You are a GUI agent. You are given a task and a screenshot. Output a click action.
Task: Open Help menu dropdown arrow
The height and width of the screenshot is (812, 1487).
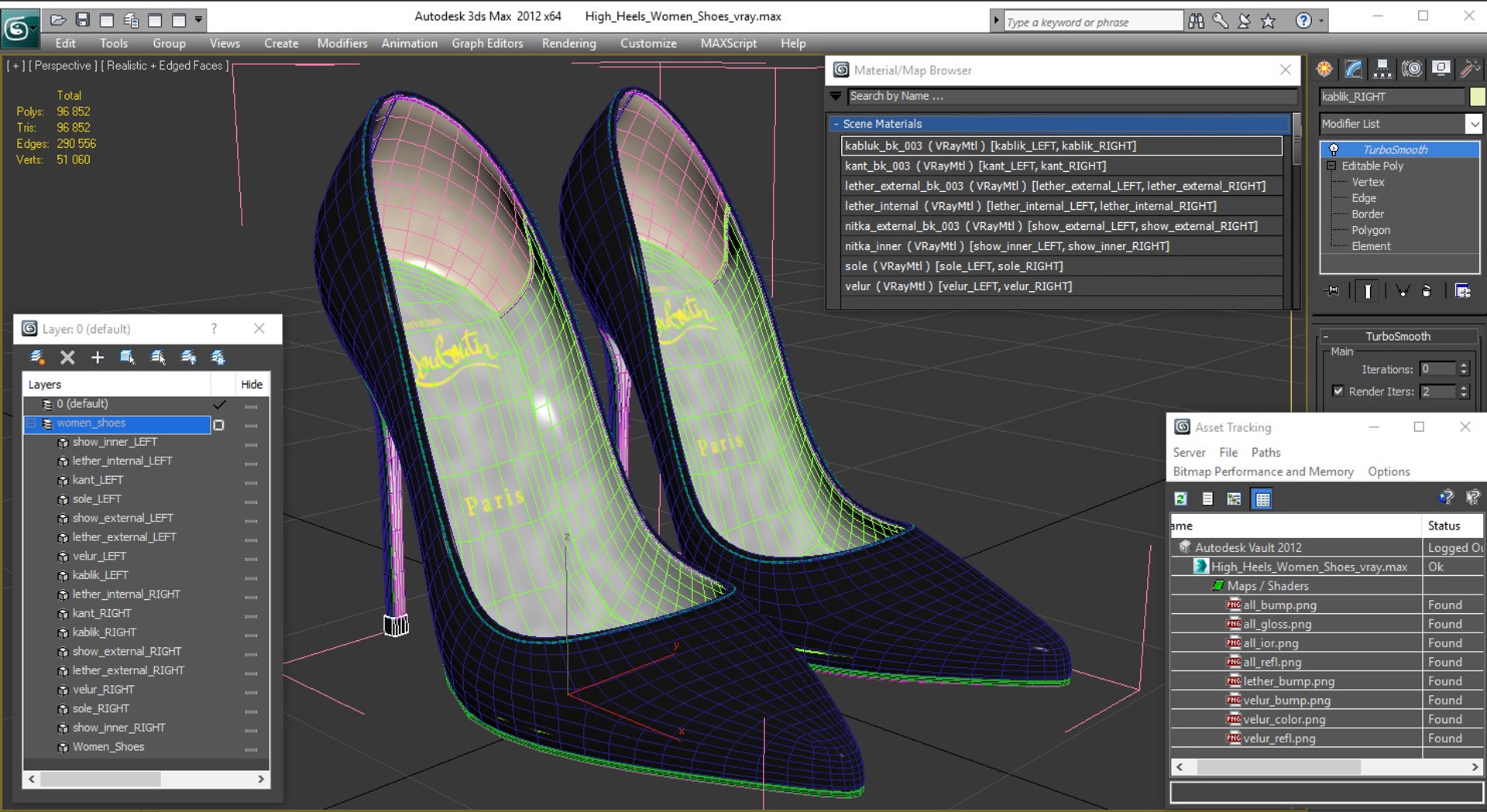pos(1320,22)
